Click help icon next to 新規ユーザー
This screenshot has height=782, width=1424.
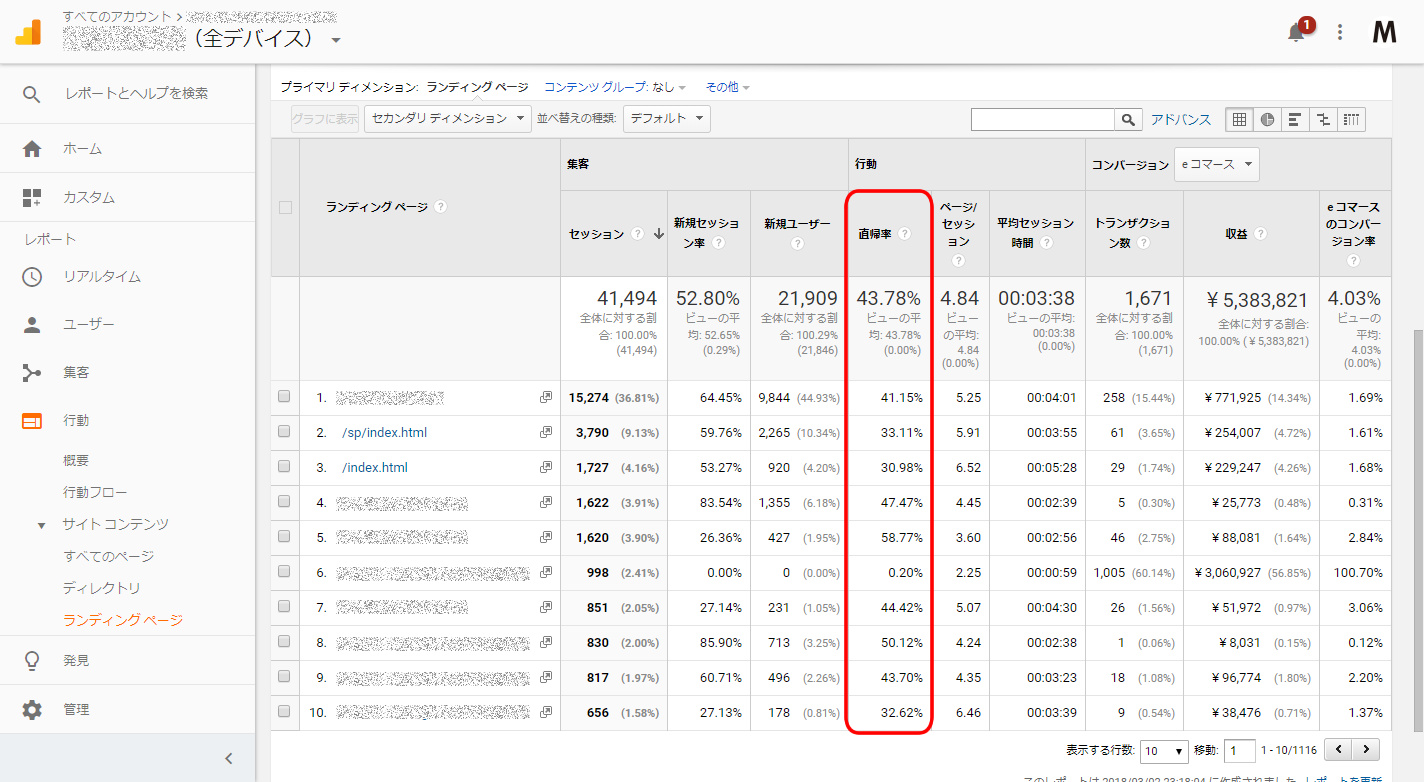click(x=799, y=242)
